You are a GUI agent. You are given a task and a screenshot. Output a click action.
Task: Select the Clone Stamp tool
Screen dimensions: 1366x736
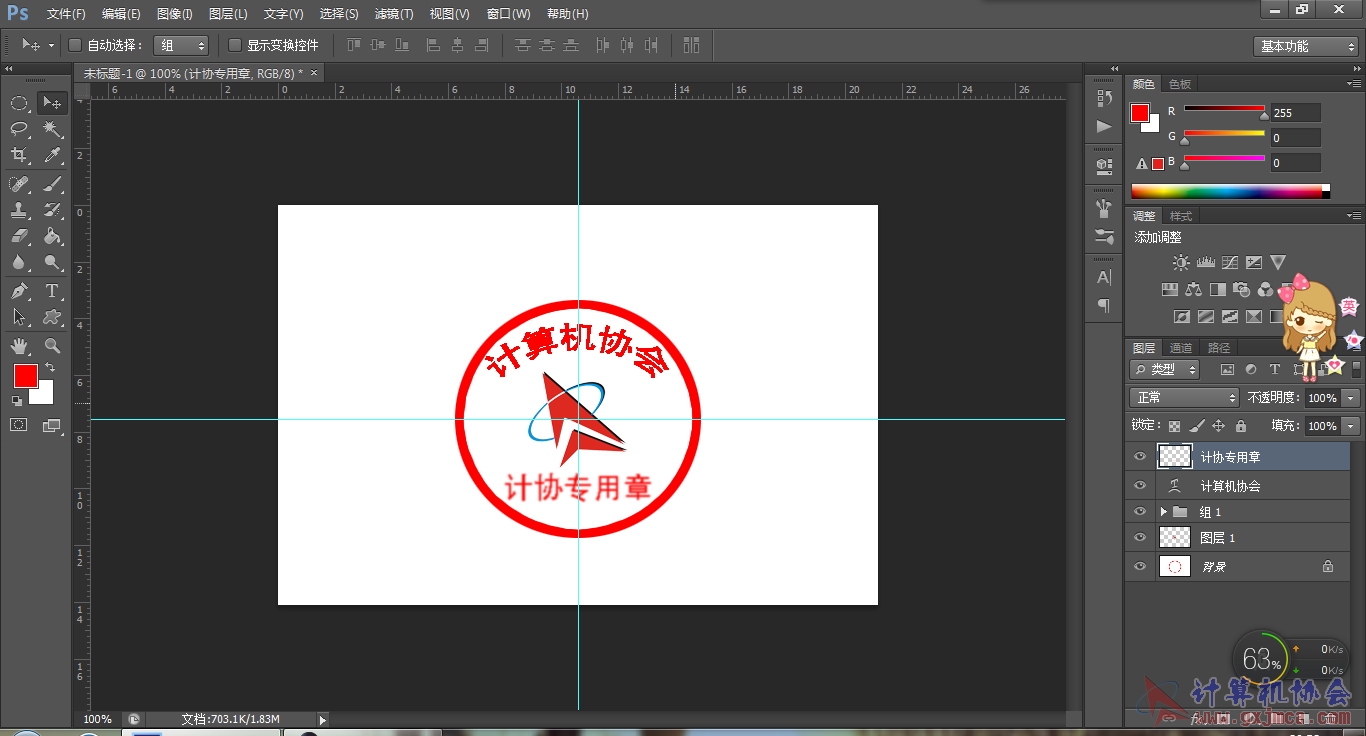(19, 210)
